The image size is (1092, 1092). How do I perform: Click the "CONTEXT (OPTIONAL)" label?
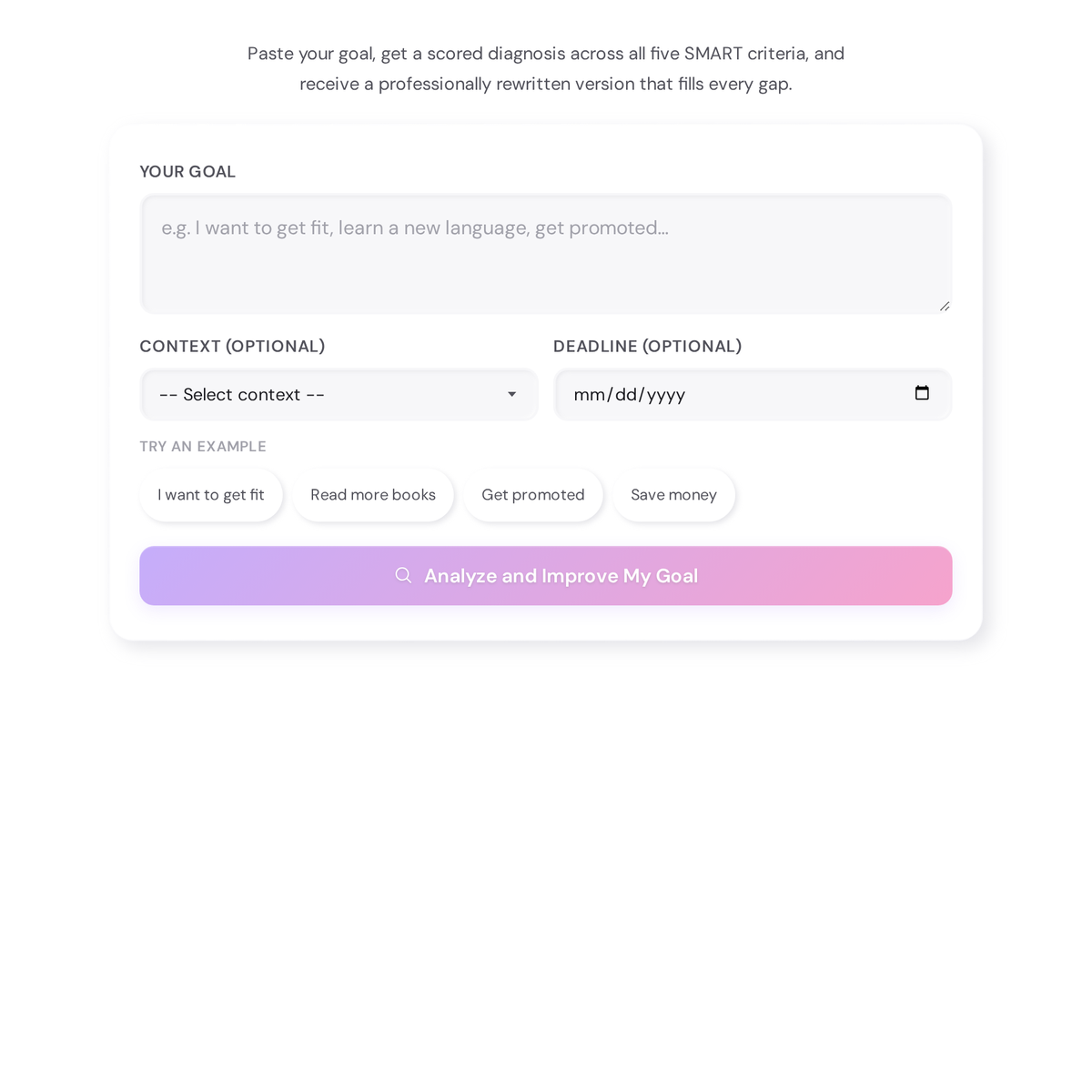232,346
